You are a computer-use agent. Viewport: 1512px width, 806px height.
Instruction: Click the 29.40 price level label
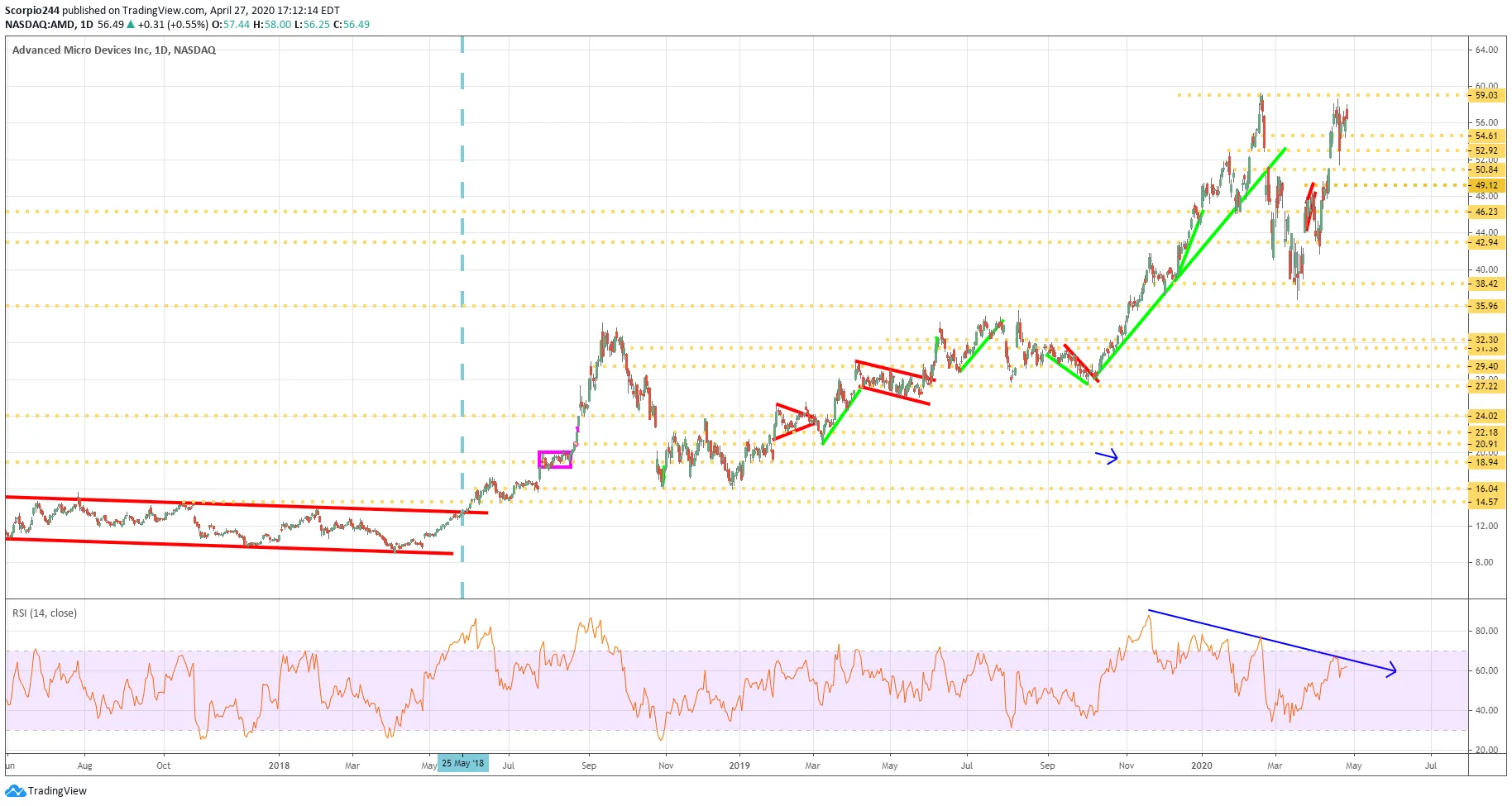click(1486, 366)
